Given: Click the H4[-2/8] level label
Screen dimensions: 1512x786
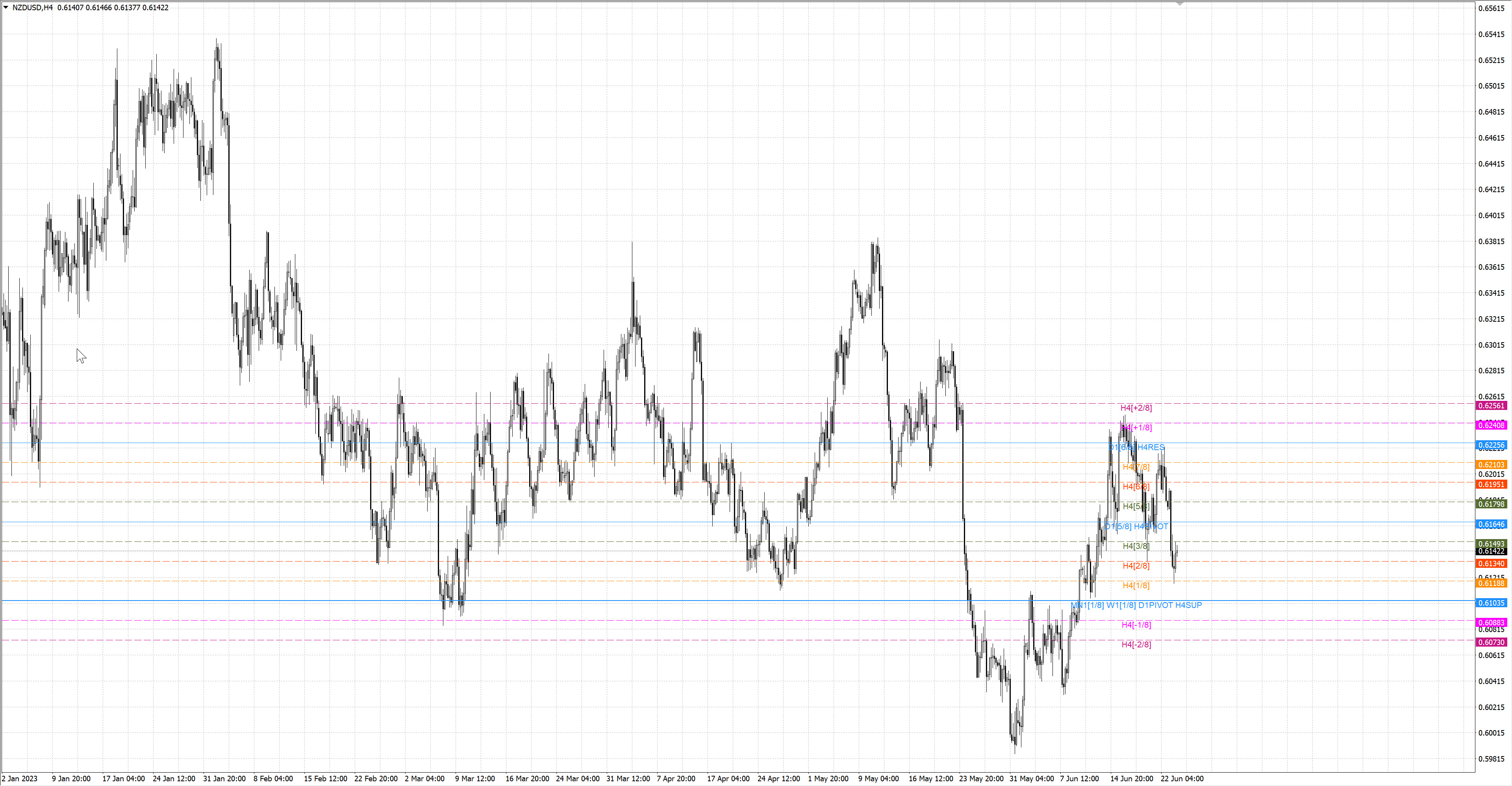Looking at the screenshot, I should point(1136,645).
